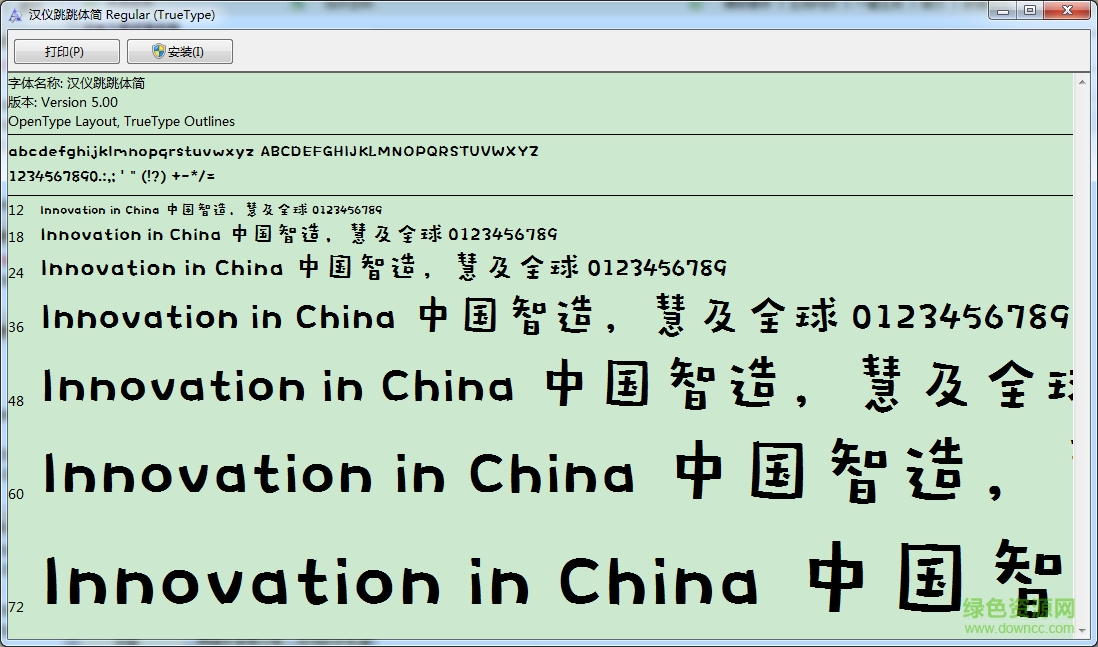
Task: Click the vertical scrollbar track
Action: pos(1082,354)
